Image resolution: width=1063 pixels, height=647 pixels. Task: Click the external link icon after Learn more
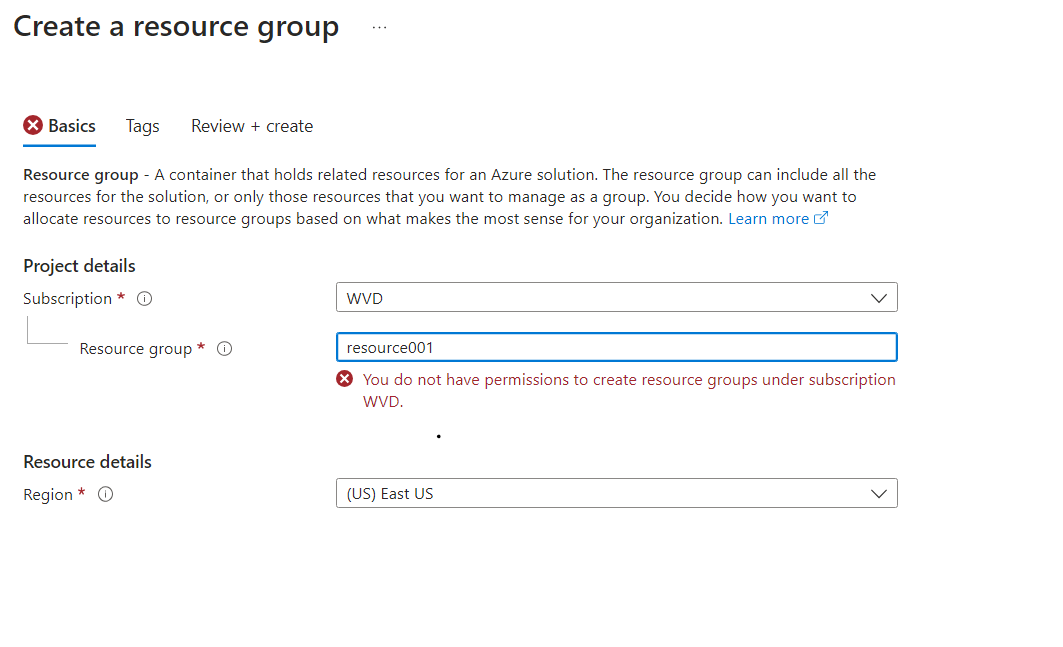(822, 217)
